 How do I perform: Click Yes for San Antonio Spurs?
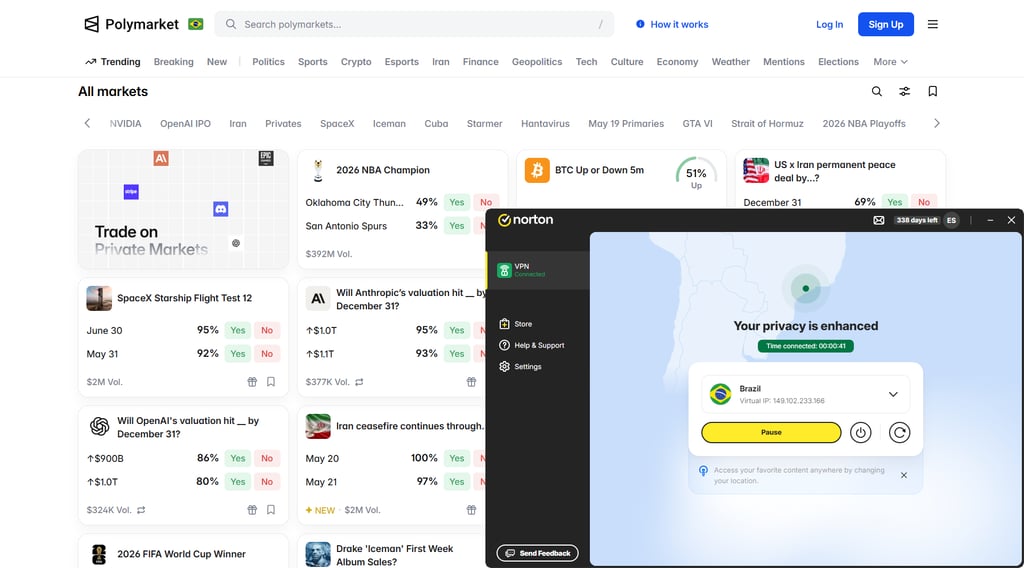pyautogui.click(x=456, y=226)
